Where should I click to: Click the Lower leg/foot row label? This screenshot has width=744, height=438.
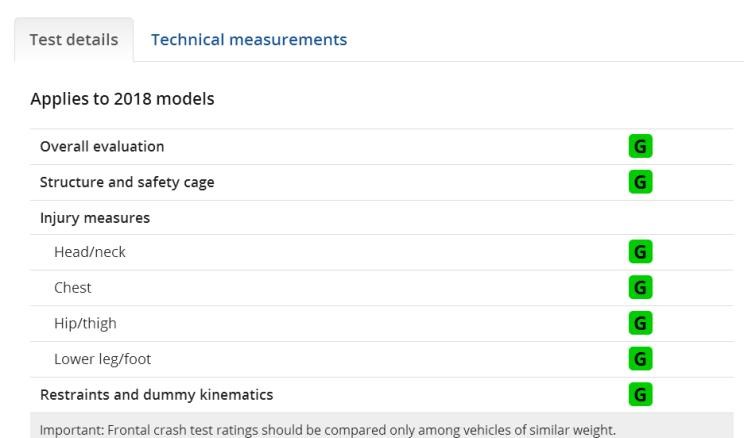(x=102, y=359)
